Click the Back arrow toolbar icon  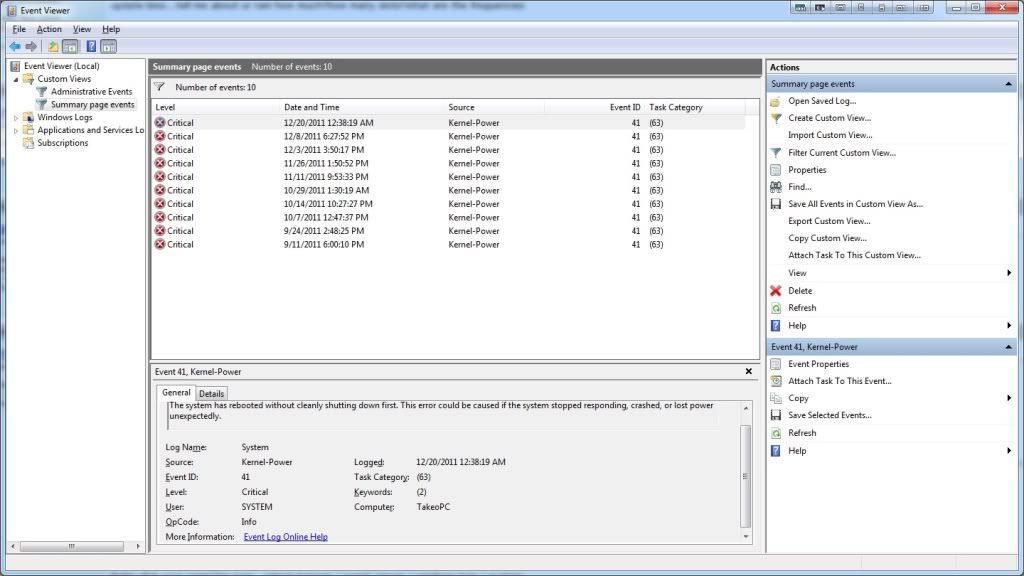tap(14, 46)
